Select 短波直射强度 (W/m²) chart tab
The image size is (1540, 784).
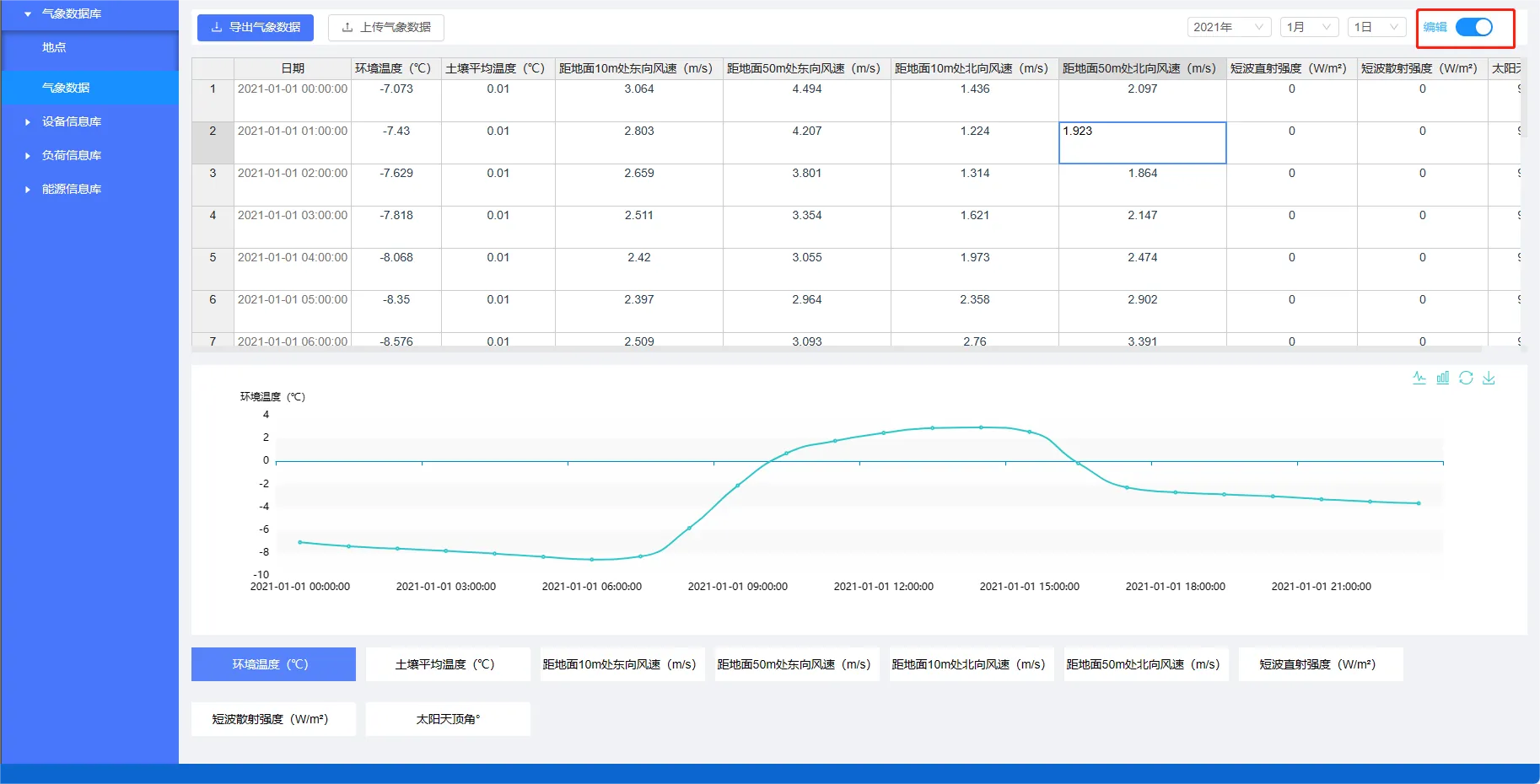1321,664
